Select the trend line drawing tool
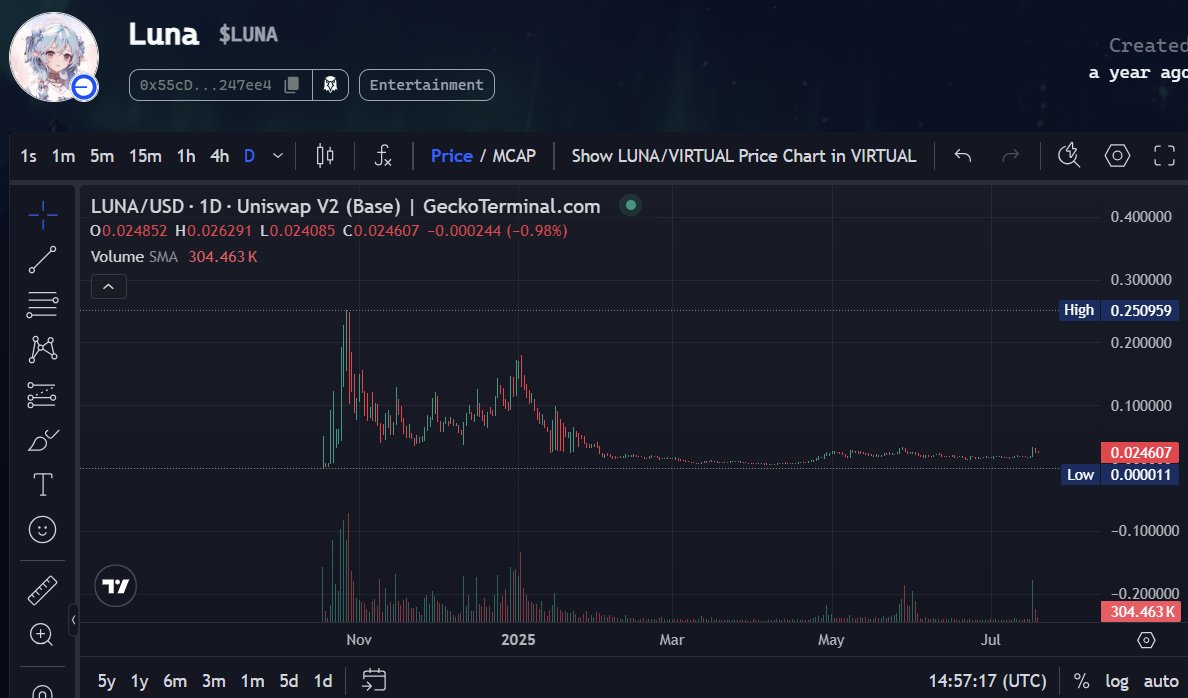Screen dimensions: 1188x698 click(x=42, y=259)
